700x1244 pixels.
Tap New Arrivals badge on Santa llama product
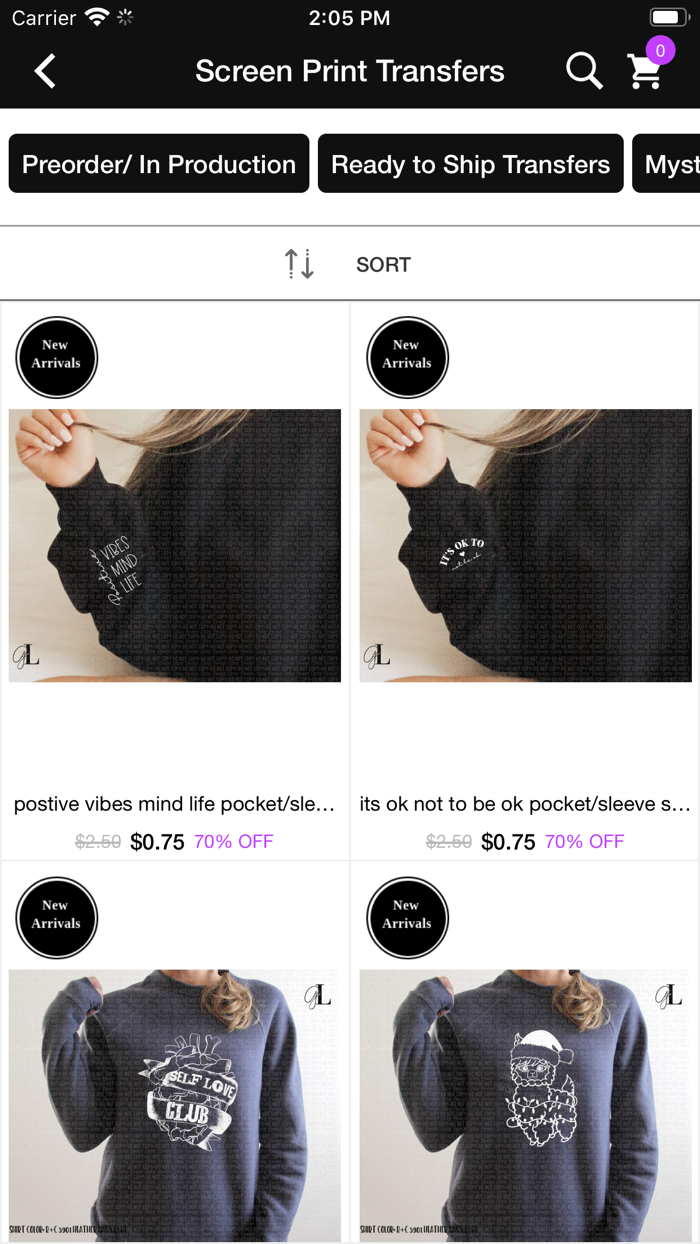coord(407,918)
